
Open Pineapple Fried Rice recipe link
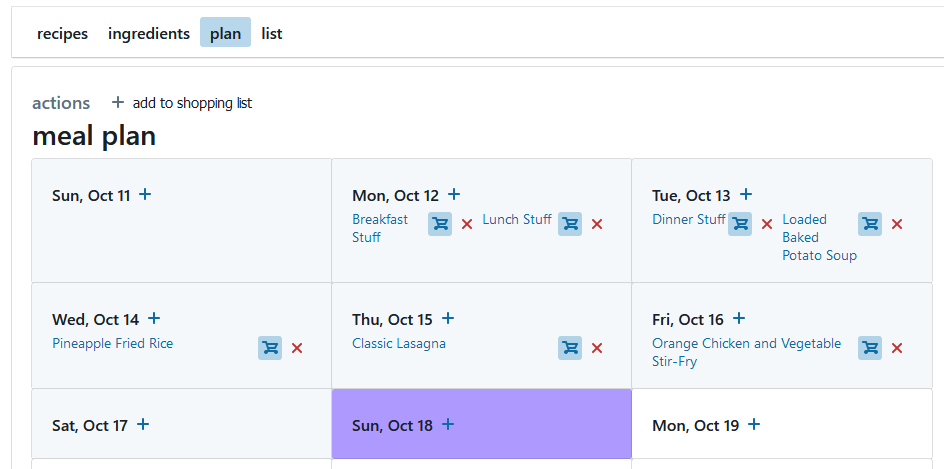click(x=112, y=343)
